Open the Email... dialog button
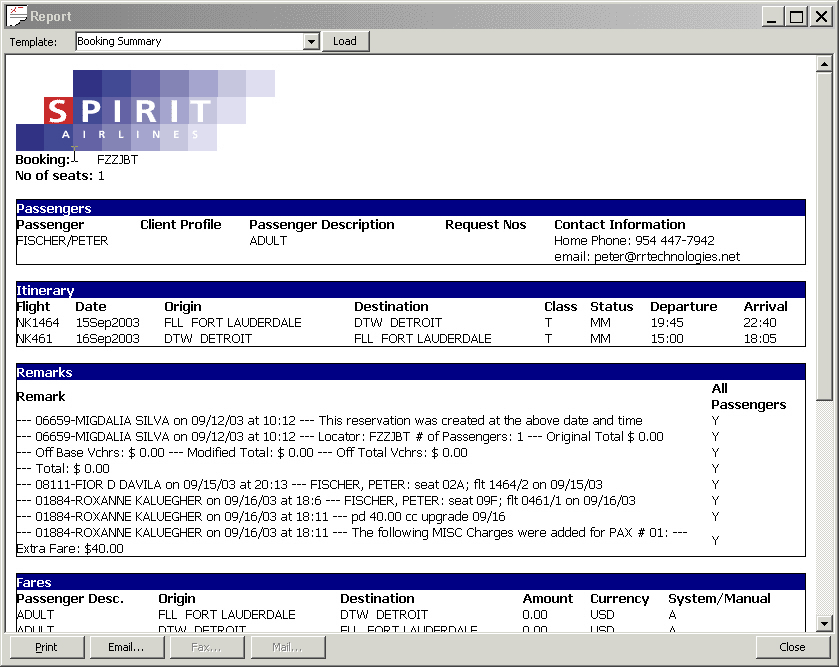Screen dimensions: 839x667 click(x=126, y=647)
